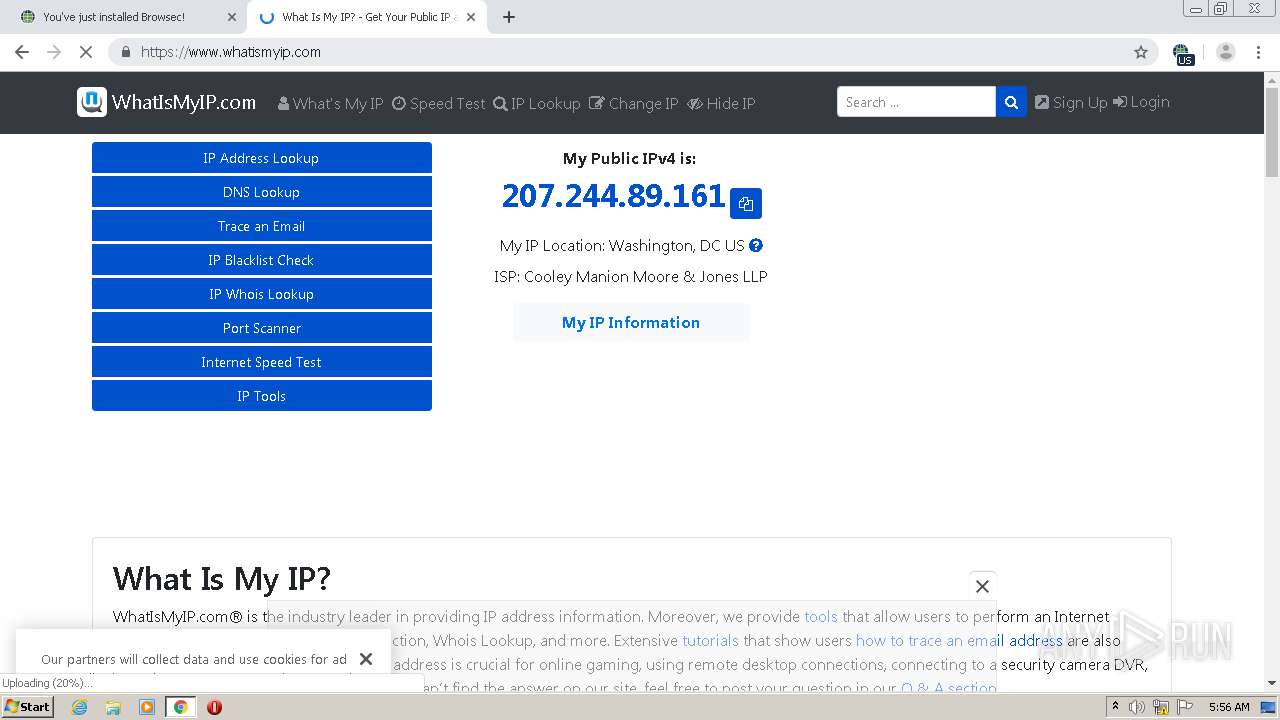Click the taskbar clock 5:56 AM

(x=1229, y=707)
